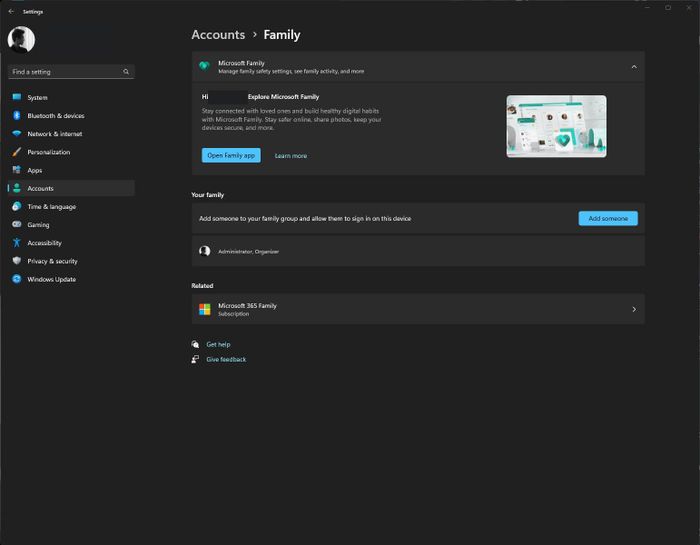Viewport: 700px width, 545px height.
Task: Click the Give feedback icon
Action: pyautogui.click(x=195, y=359)
